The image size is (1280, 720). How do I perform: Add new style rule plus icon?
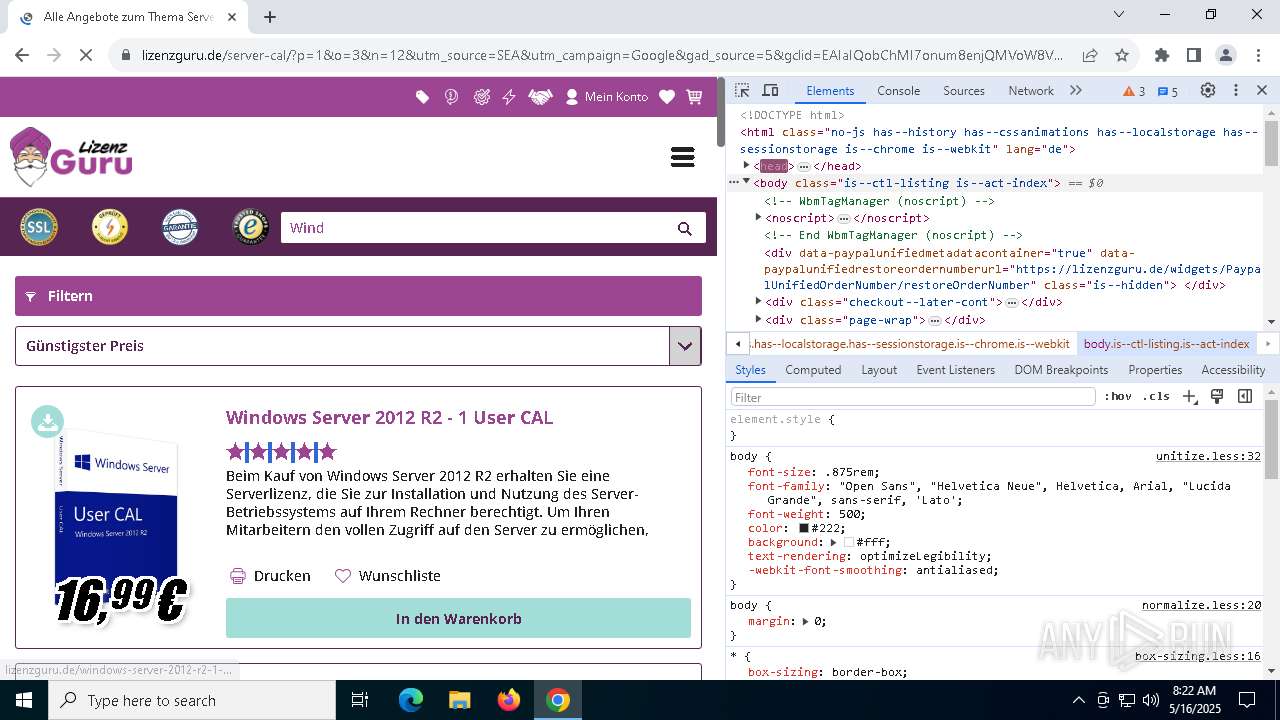point(1190,397)
